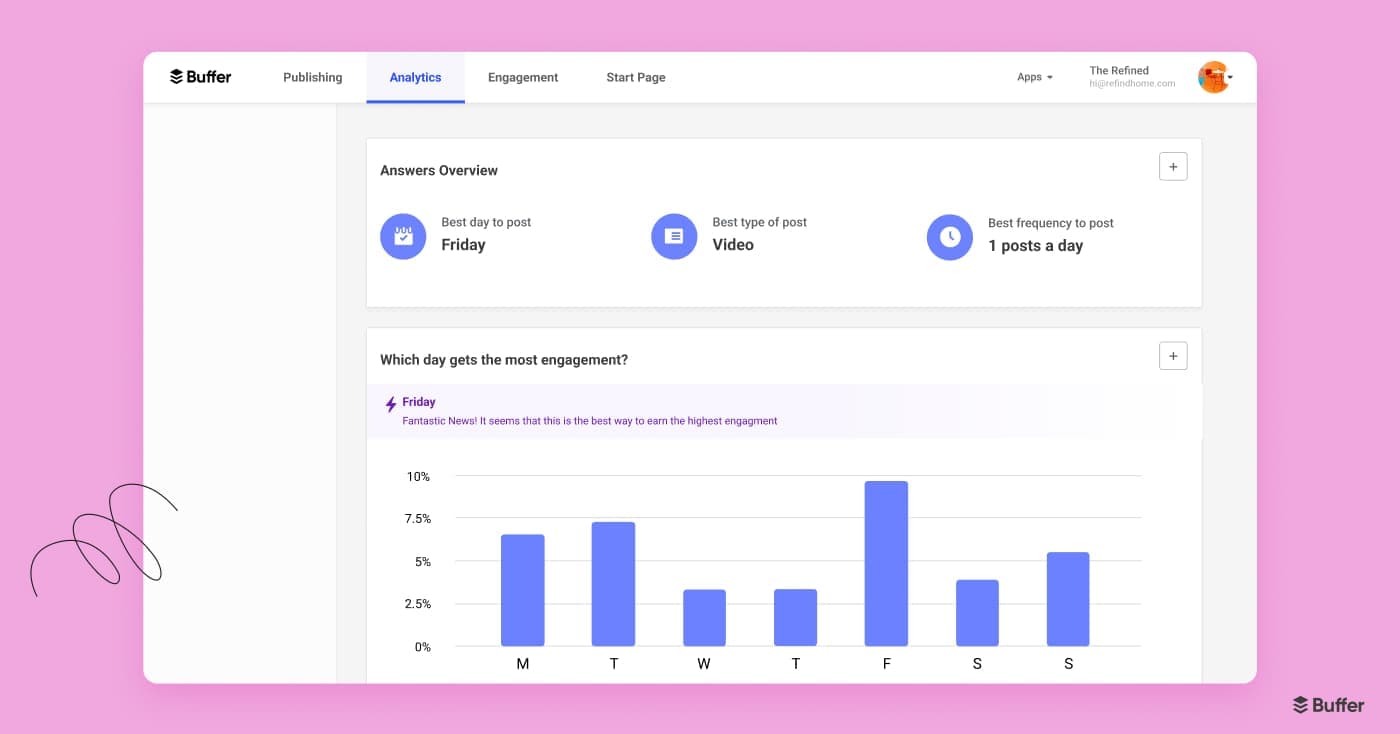Click the Buffer logo in the top navigation

tap(200, 77)
